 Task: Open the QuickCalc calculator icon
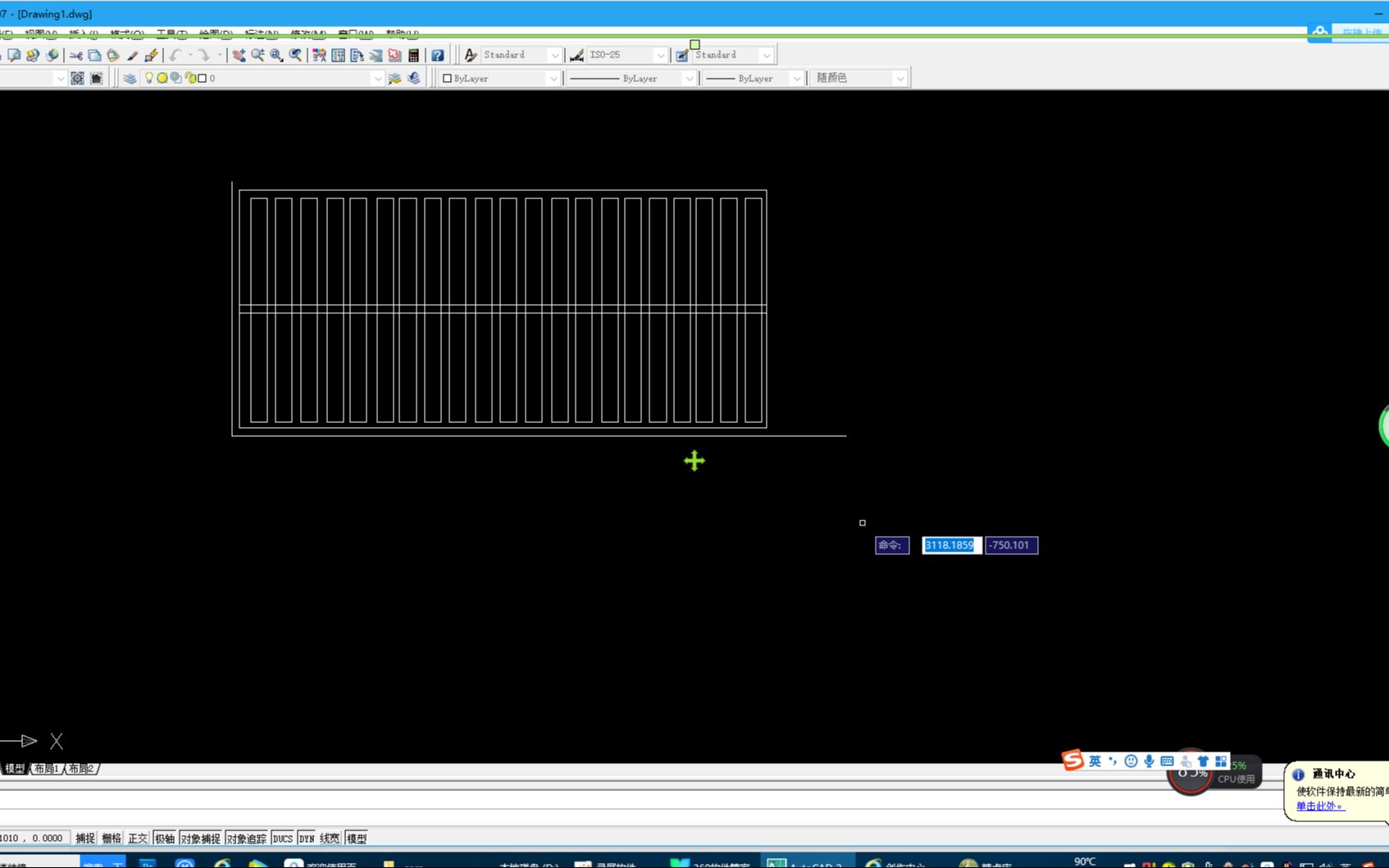[413, 55]
